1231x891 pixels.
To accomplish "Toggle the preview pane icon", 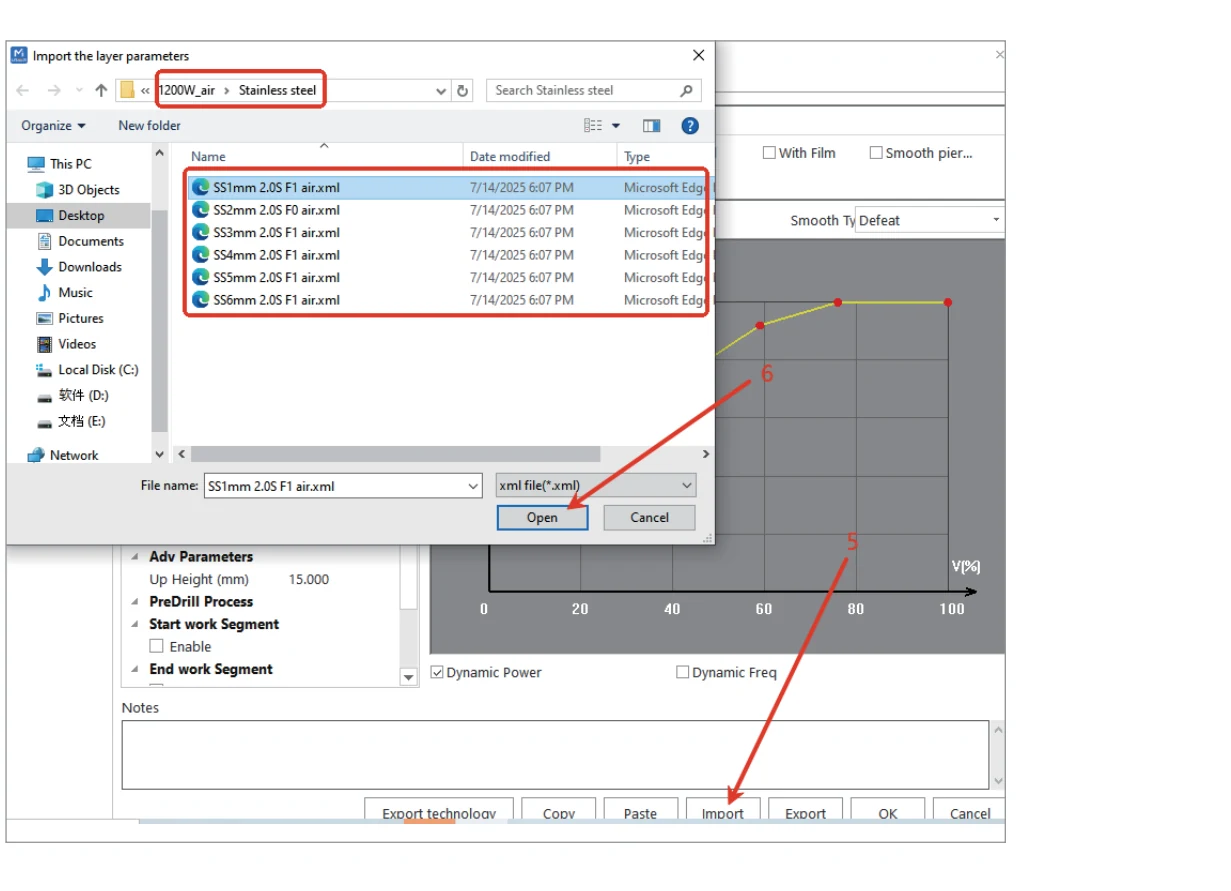I will coord(652,125).
